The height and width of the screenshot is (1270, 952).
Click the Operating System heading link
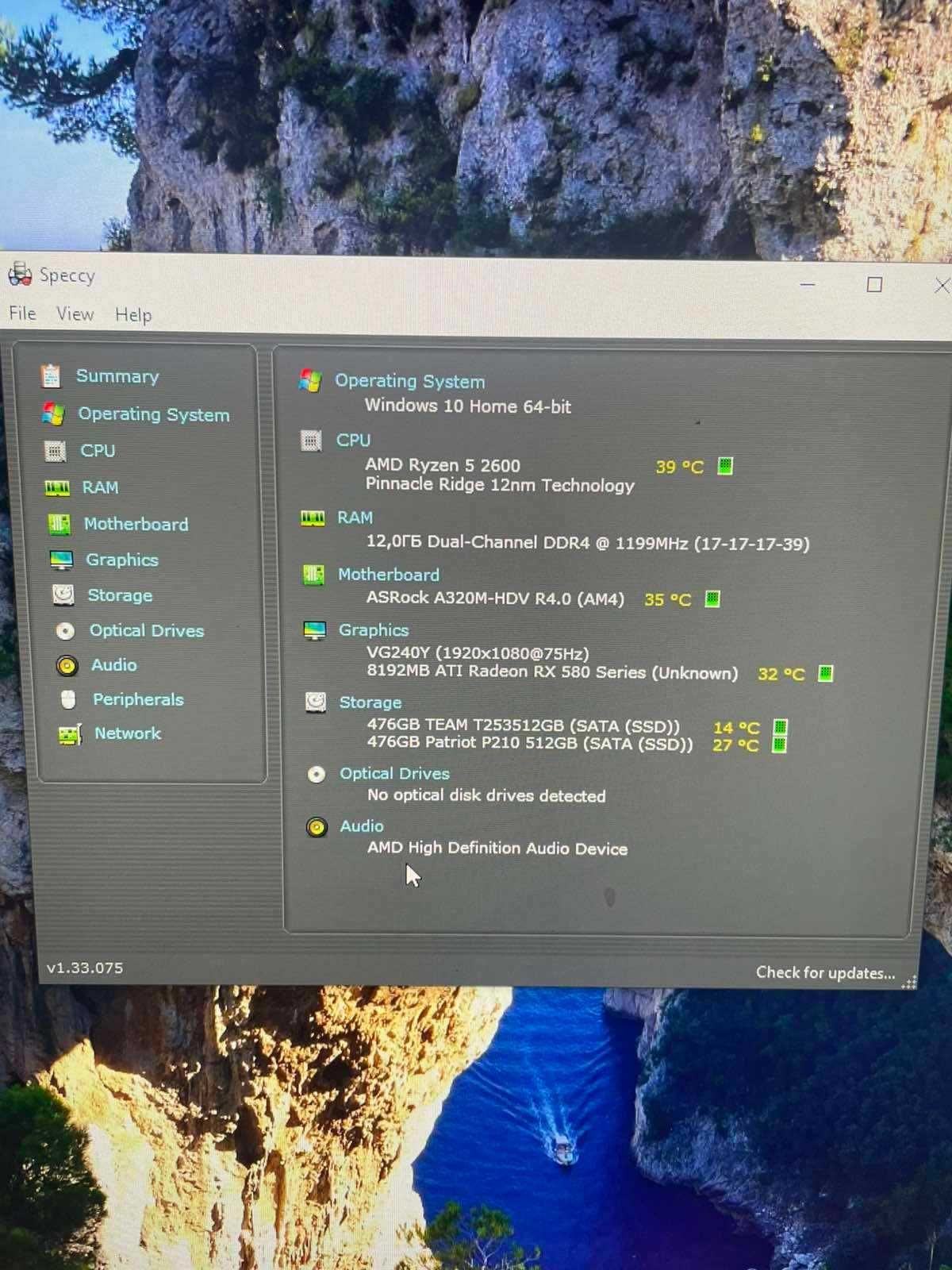click(410, 381)
